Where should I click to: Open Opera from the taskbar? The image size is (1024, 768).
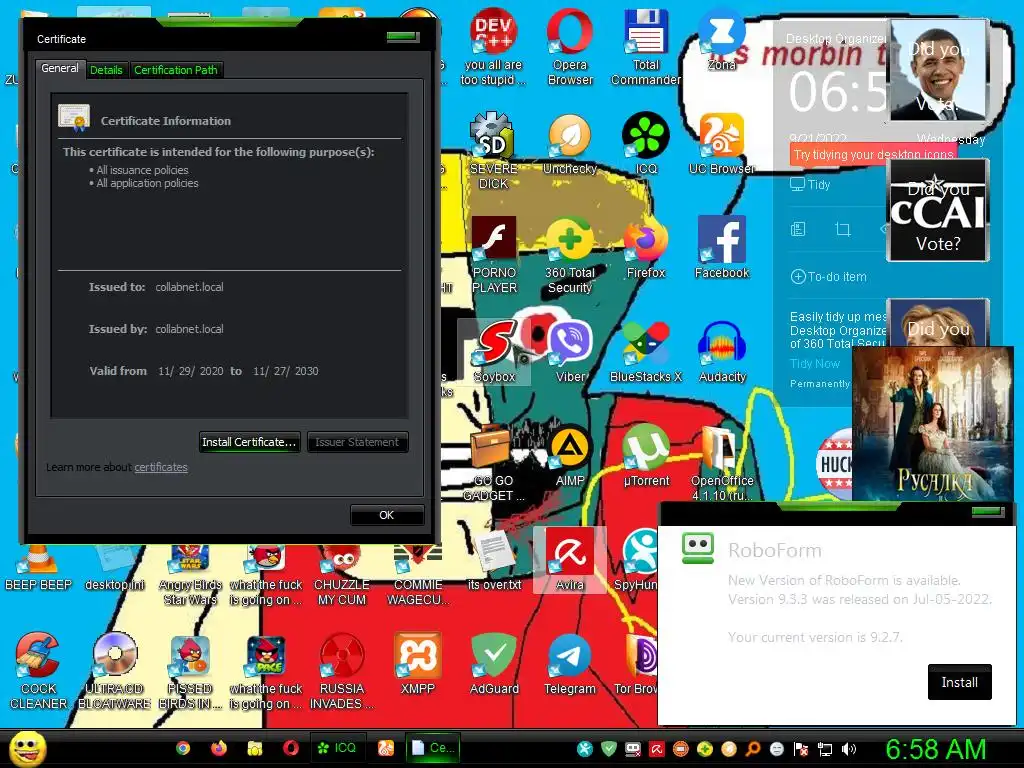coord(291,748)
